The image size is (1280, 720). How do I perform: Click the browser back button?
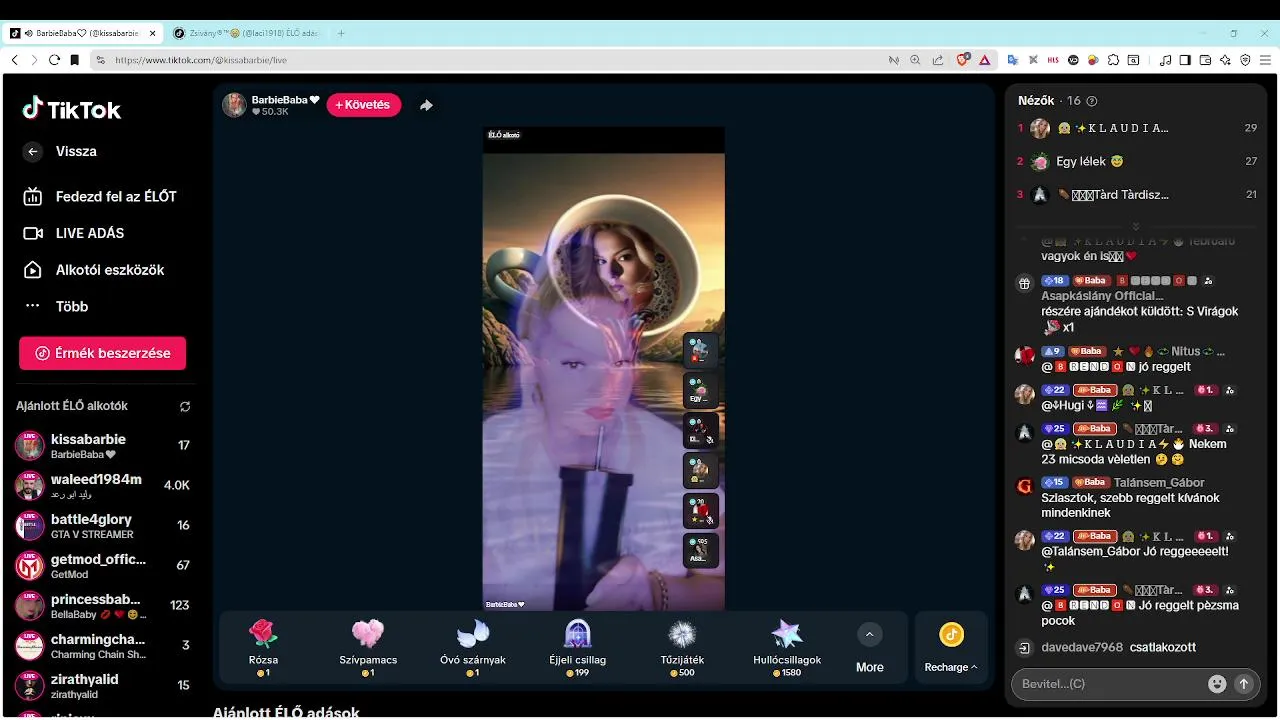(14, 60)
